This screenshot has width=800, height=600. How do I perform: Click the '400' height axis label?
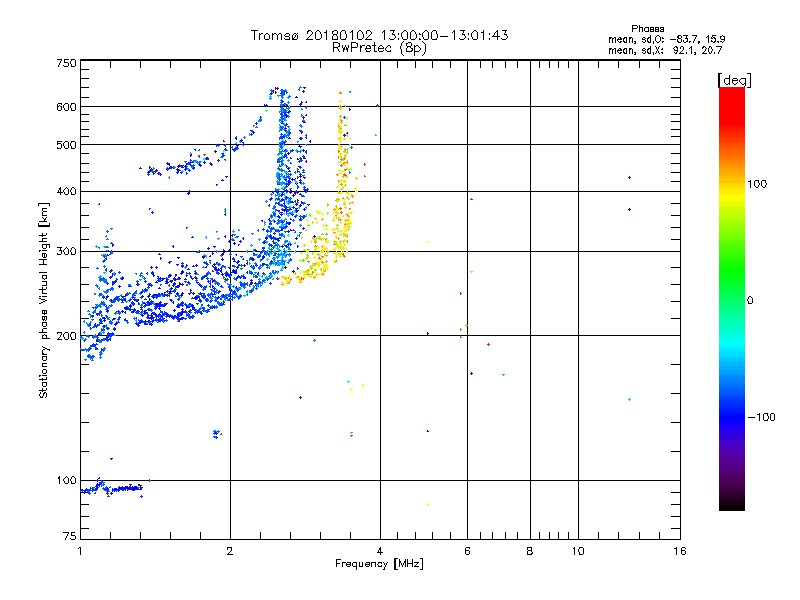pos(66,191)
